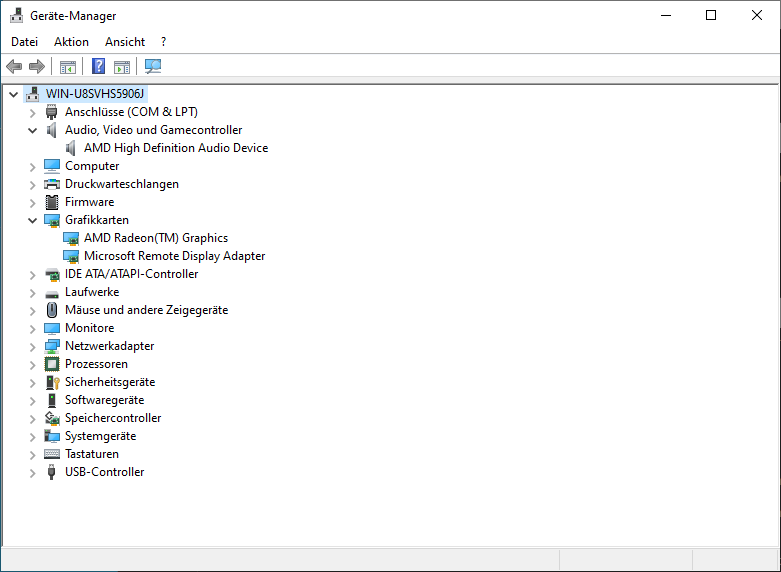Click the Druckwarteschlangen printer icon

(x=52, y=184)
